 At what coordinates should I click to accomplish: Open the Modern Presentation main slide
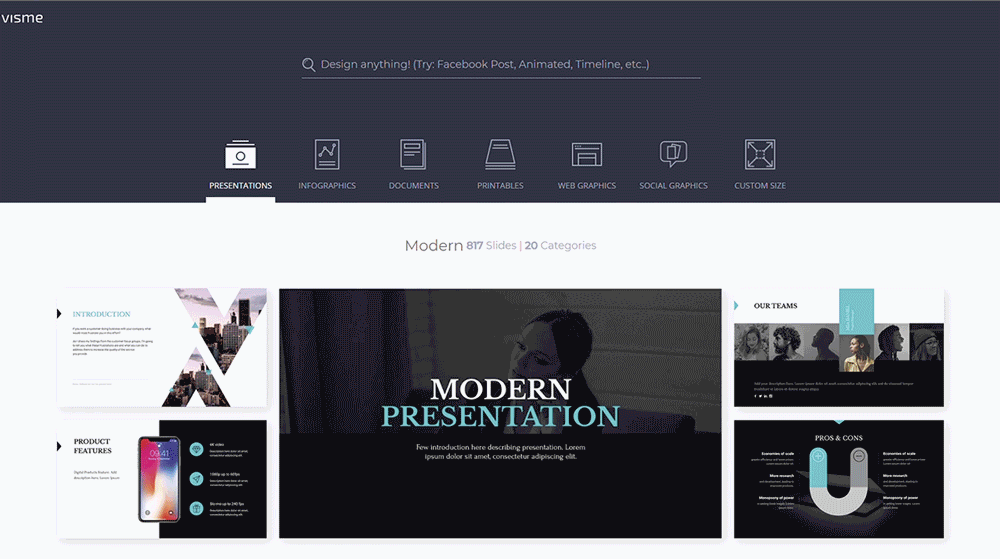coord(500,413)
